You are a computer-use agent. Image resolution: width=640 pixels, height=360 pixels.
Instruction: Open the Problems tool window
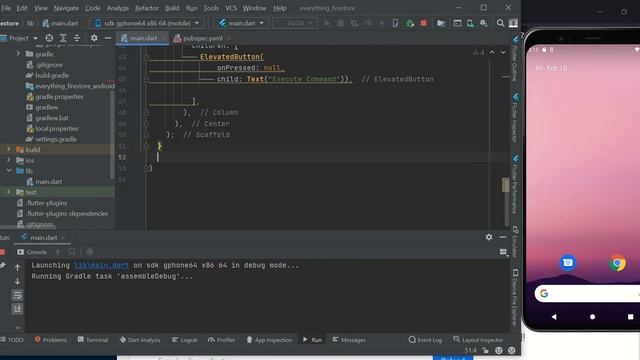point(51,340)
